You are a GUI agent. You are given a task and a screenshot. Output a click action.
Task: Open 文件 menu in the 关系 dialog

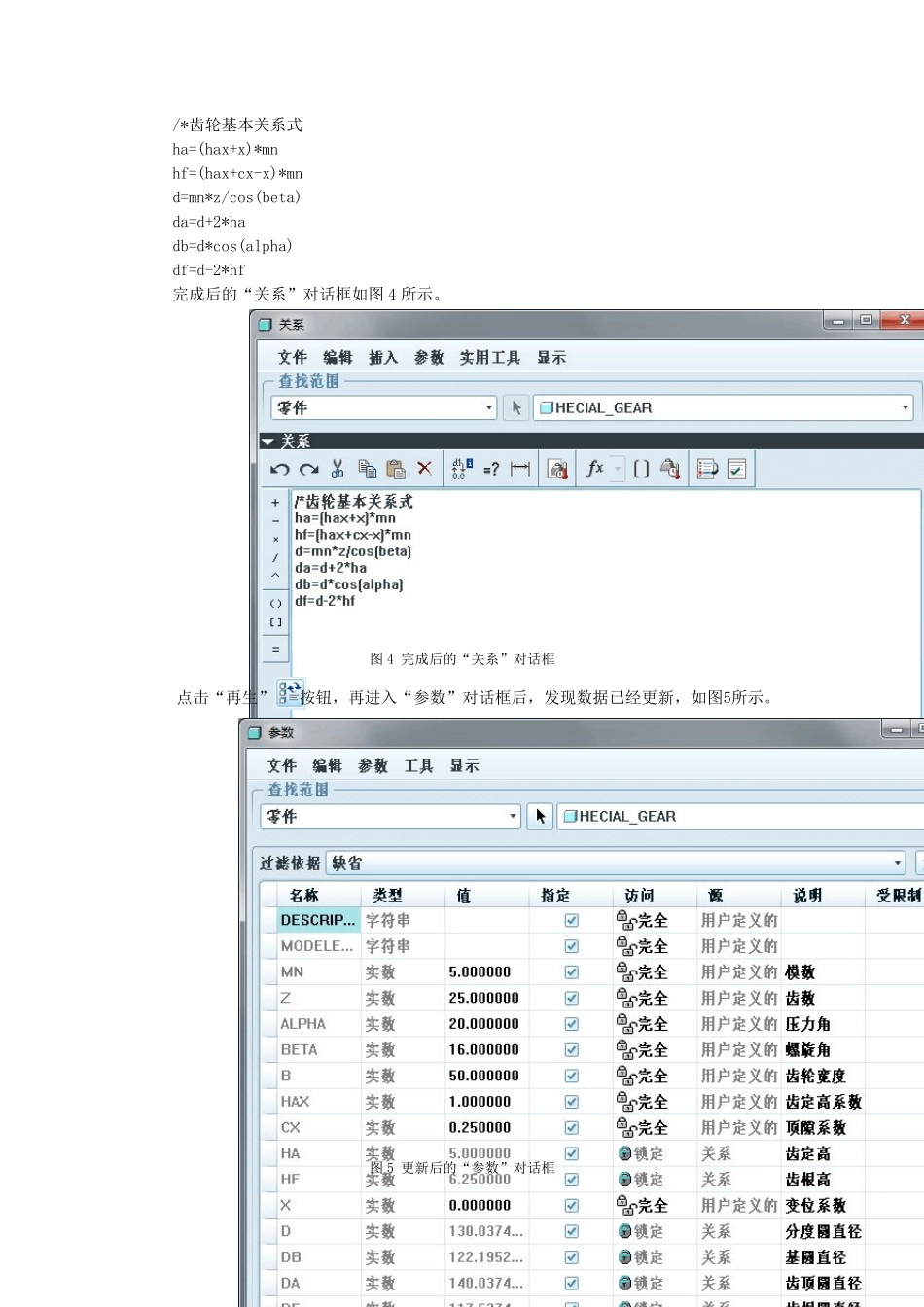(292, 358)
